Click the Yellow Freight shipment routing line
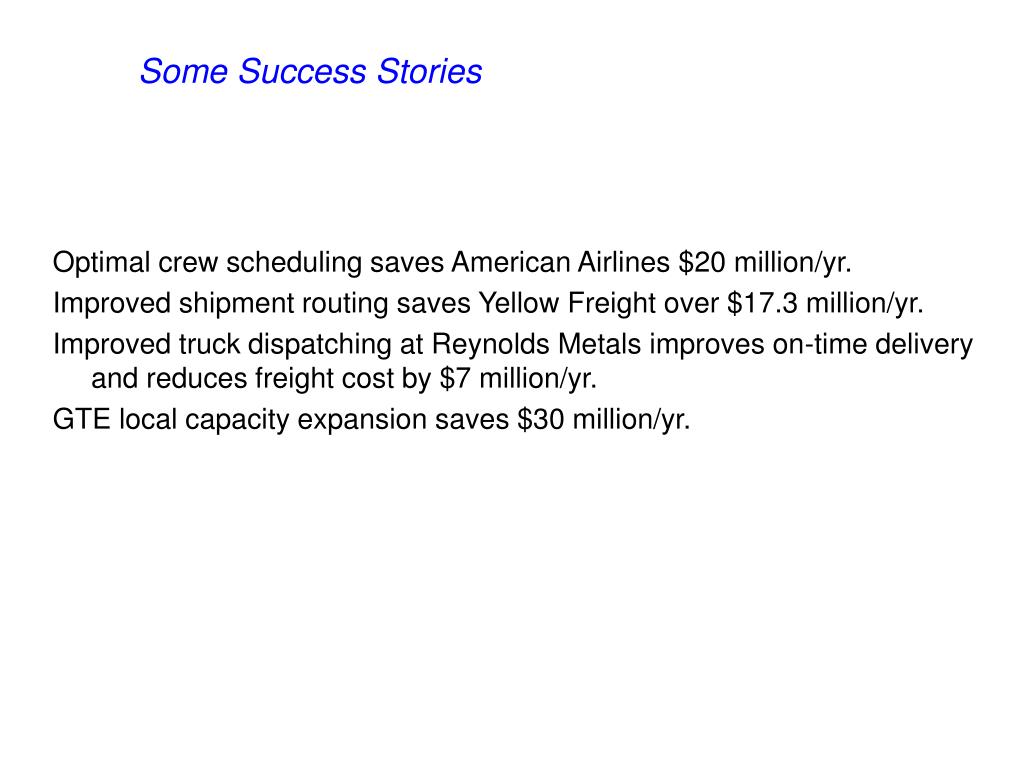 [x=488, y=304]
